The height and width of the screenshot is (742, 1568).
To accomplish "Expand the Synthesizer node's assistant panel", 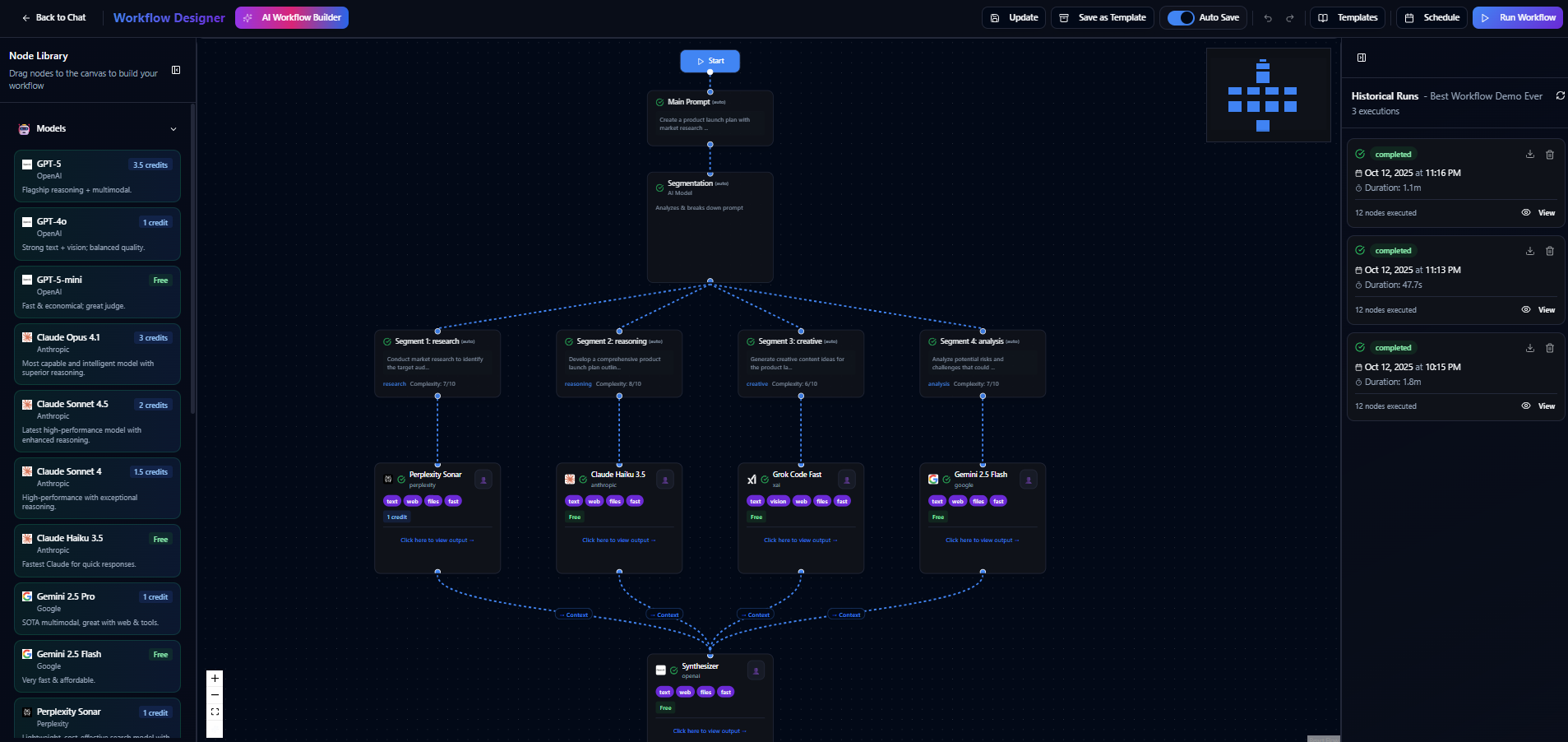I will (x=756, y=670).
